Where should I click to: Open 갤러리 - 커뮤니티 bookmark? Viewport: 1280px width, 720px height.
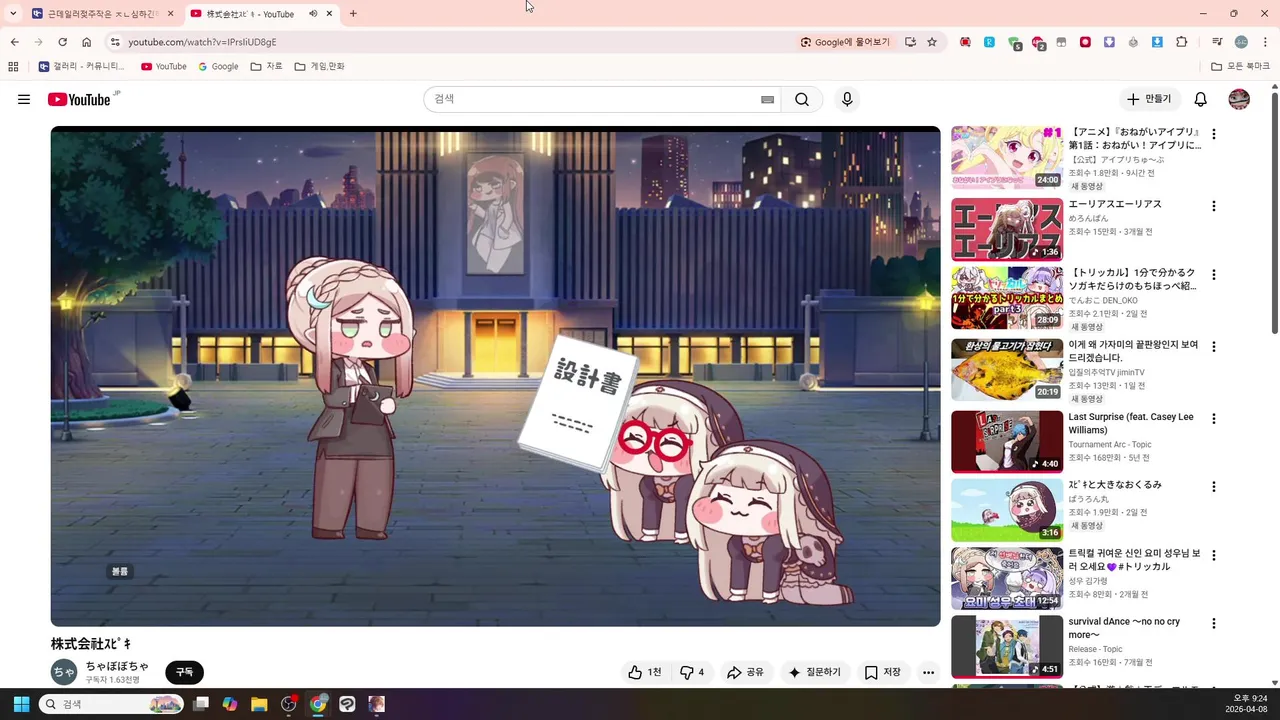(x=82, y=66)
